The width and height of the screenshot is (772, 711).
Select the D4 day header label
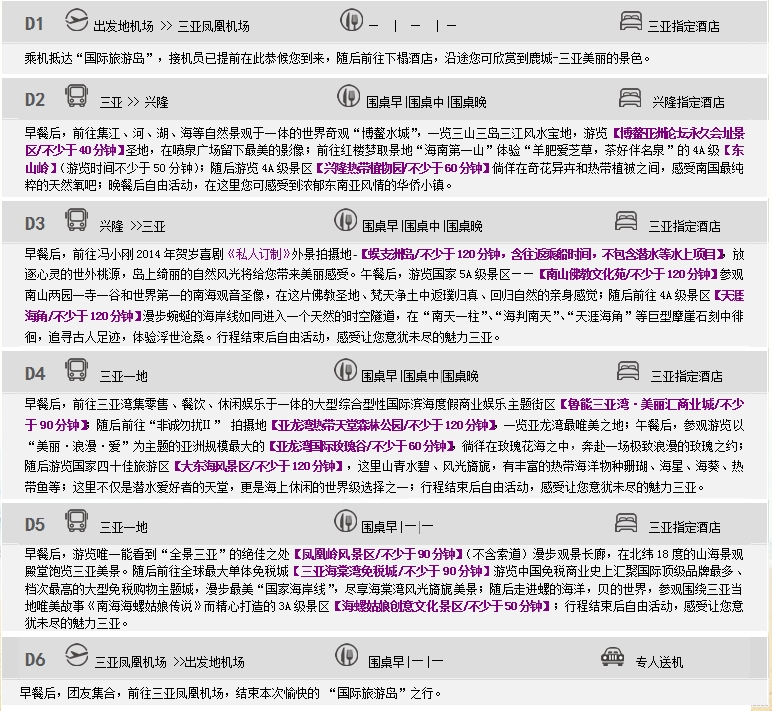pos(35,374)
